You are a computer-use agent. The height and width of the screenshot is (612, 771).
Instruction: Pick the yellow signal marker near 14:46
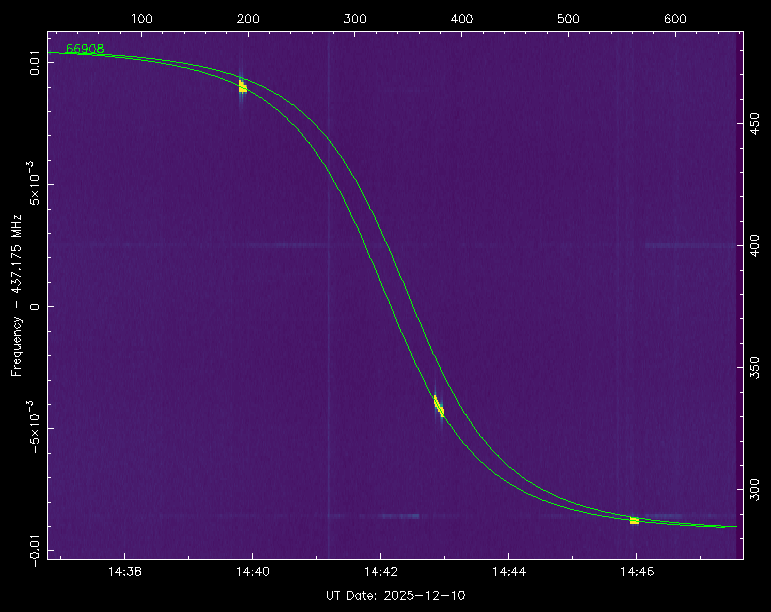[x=634, y=520]
